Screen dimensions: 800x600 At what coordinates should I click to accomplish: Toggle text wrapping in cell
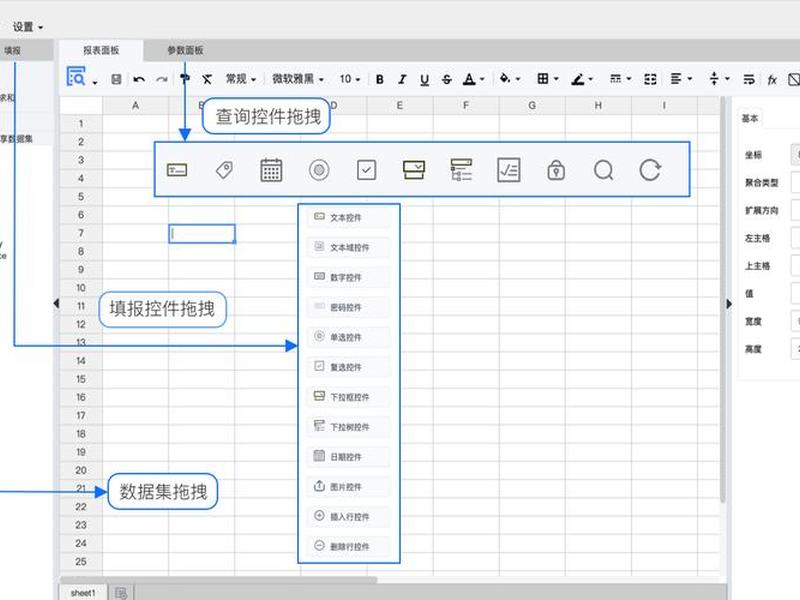pyautogui.click(x=748, y=79)
